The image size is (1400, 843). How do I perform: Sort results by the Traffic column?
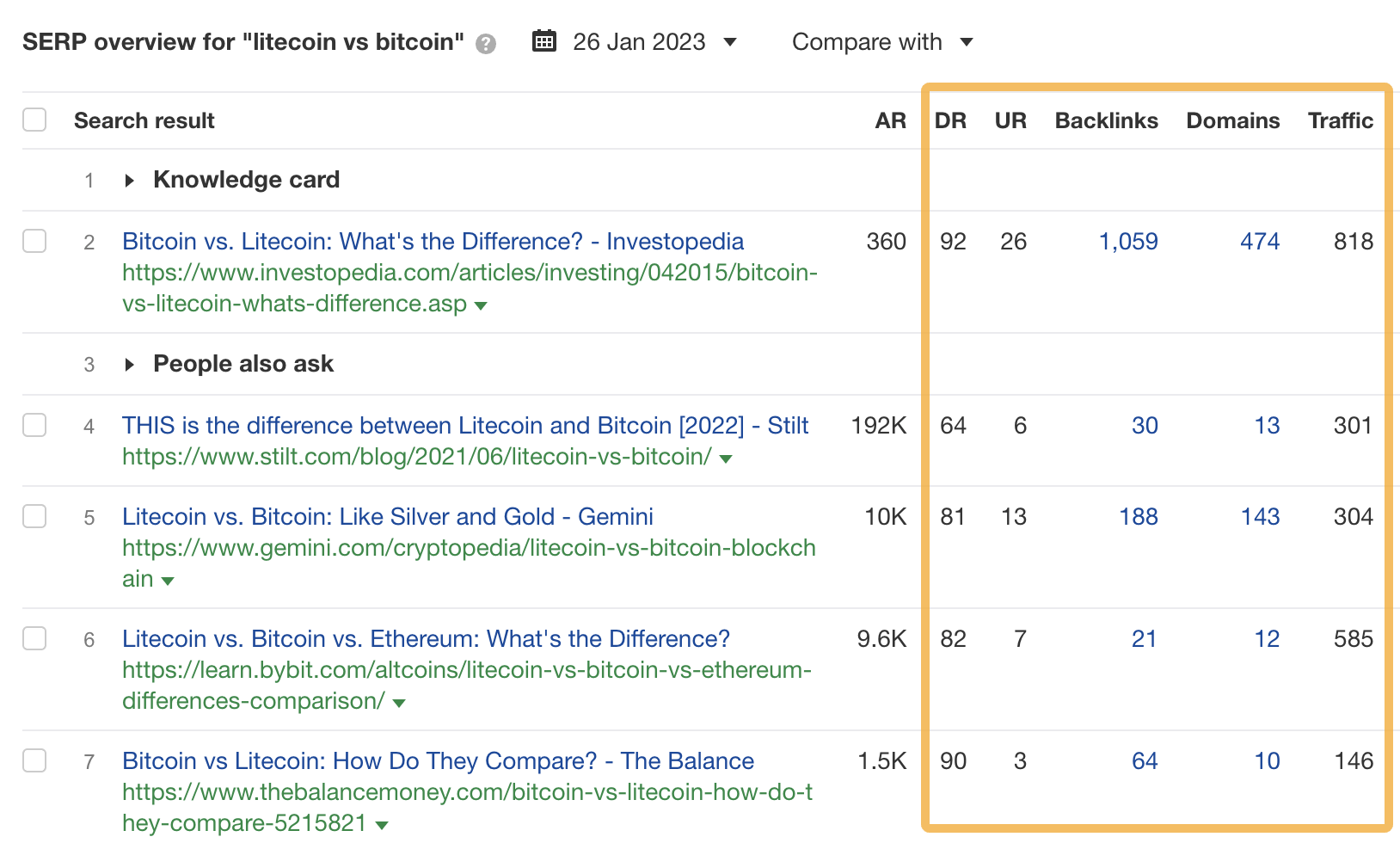pos(1340,120)
